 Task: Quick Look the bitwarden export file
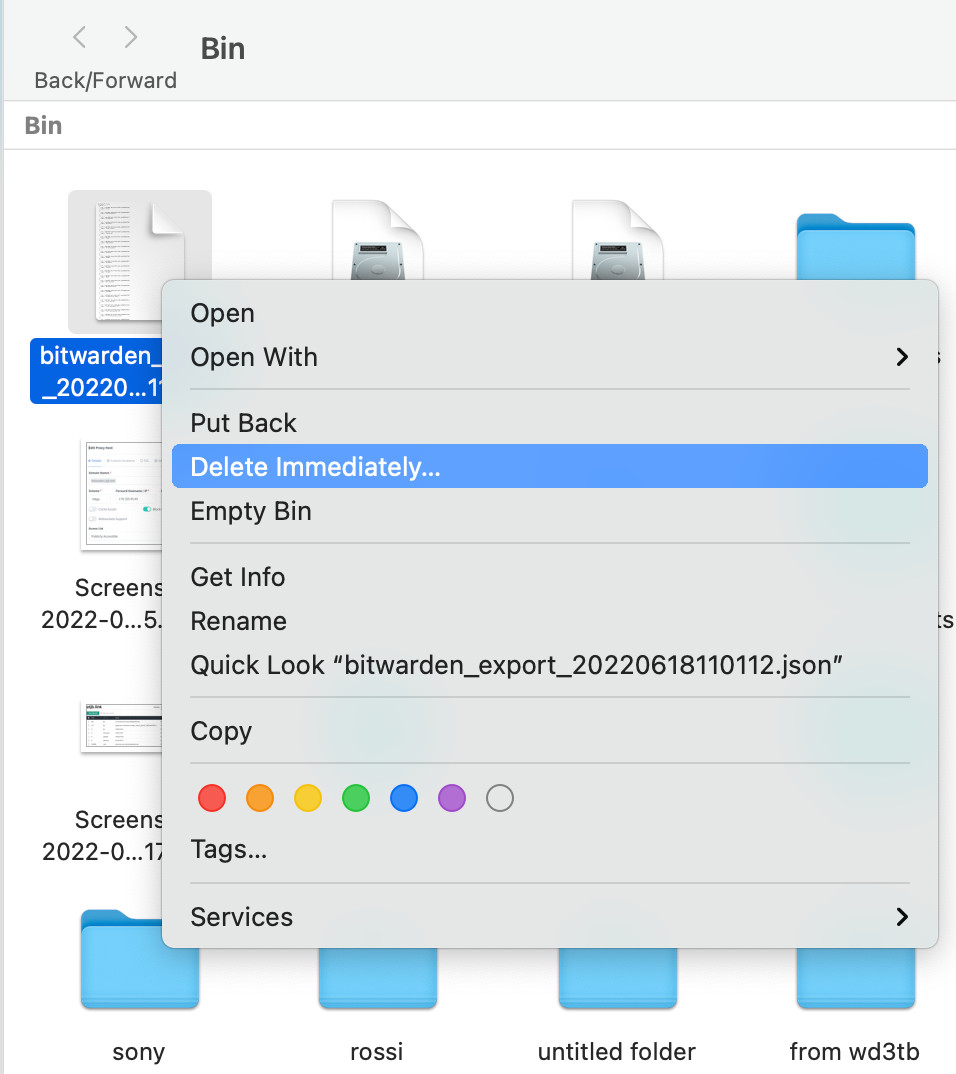click(x=516, y=665)
